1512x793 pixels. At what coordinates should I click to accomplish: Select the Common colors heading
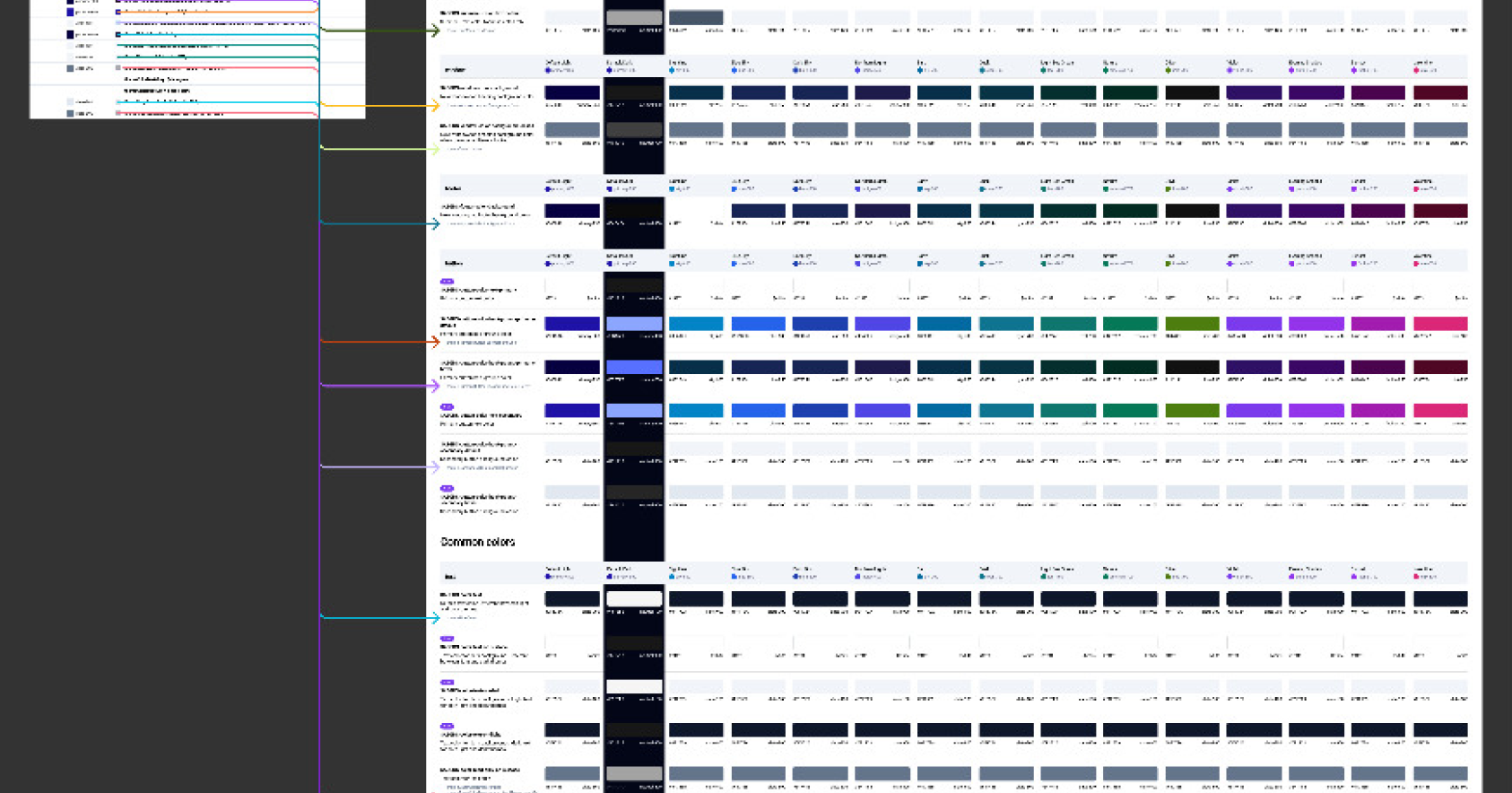[477, 542]
